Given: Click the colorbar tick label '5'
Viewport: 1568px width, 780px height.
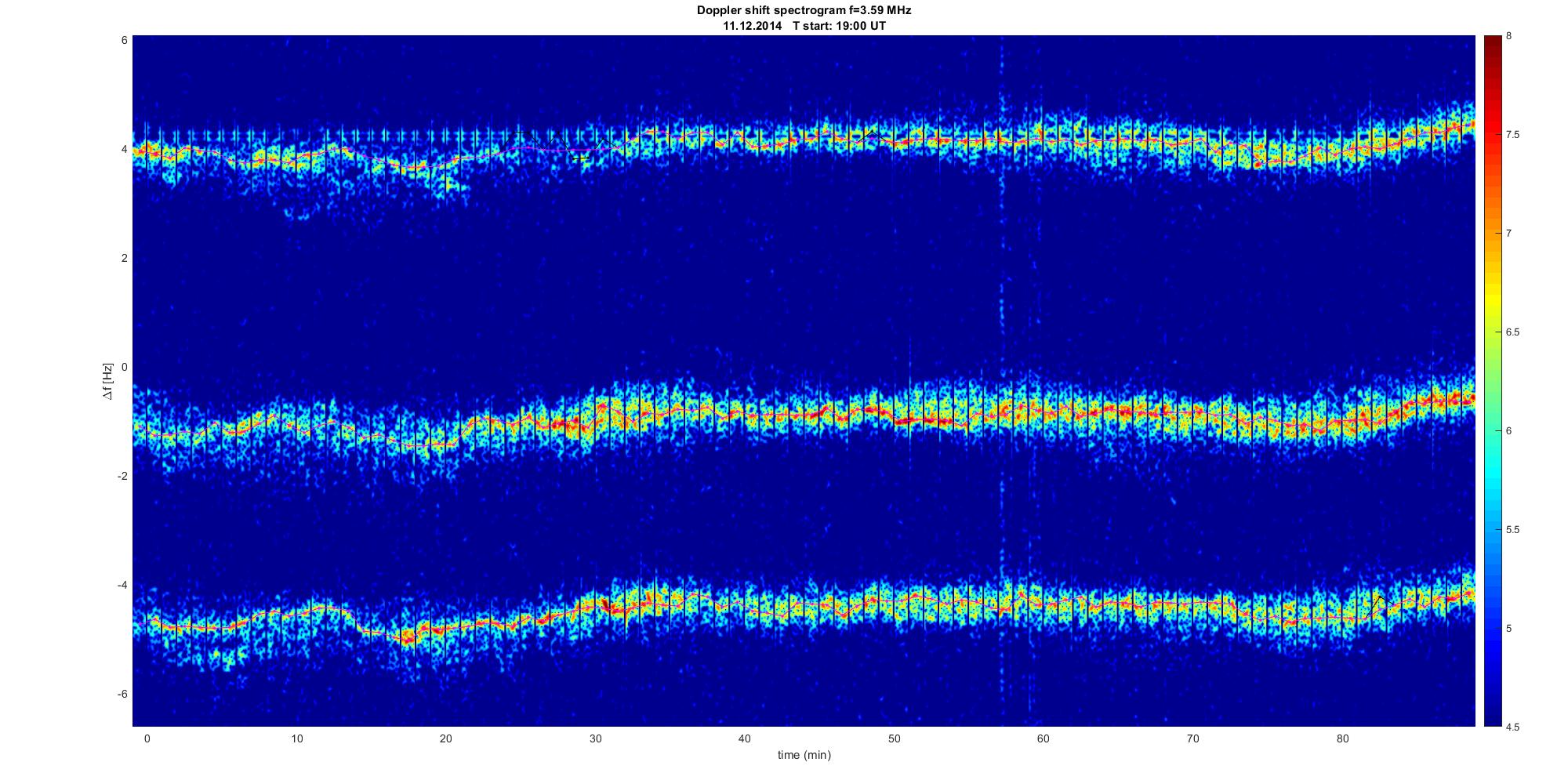Looking at the screenshot, I should pos(1509,629).
